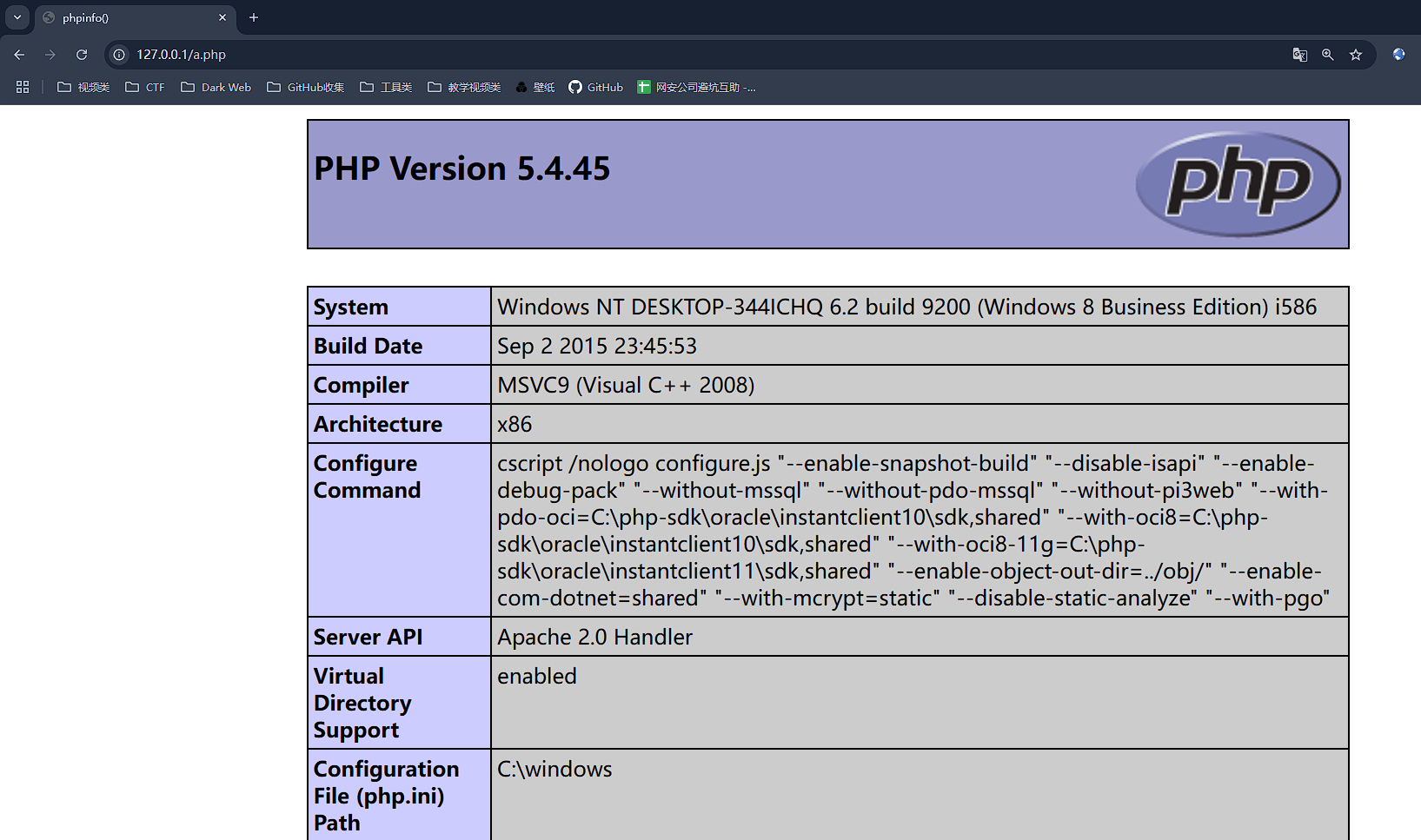Open a new tab with plus button
Screen dimensions: 1421x840
click(x=254, y=17)
